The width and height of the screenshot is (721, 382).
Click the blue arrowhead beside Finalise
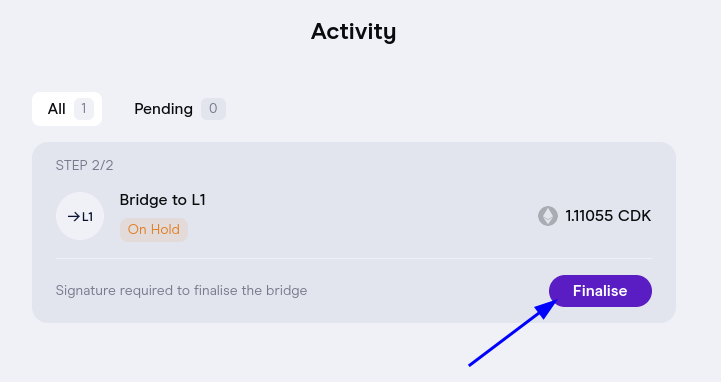pos(546,309)
